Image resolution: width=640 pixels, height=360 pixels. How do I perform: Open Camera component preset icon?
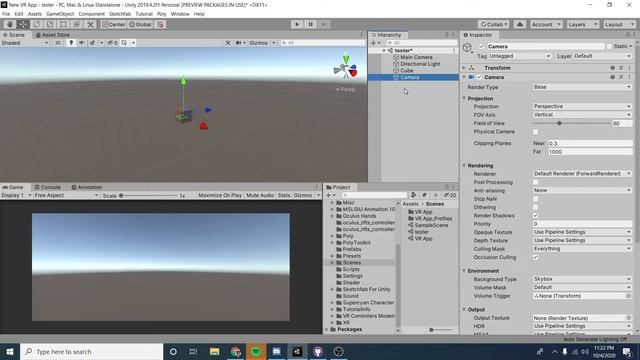621,77
